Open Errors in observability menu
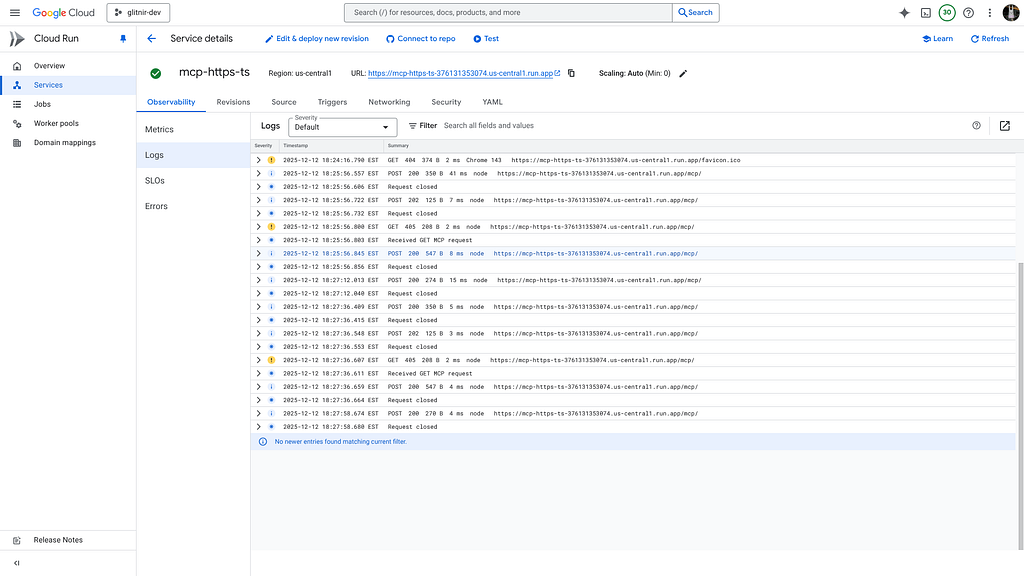 (x=193, y=206)
